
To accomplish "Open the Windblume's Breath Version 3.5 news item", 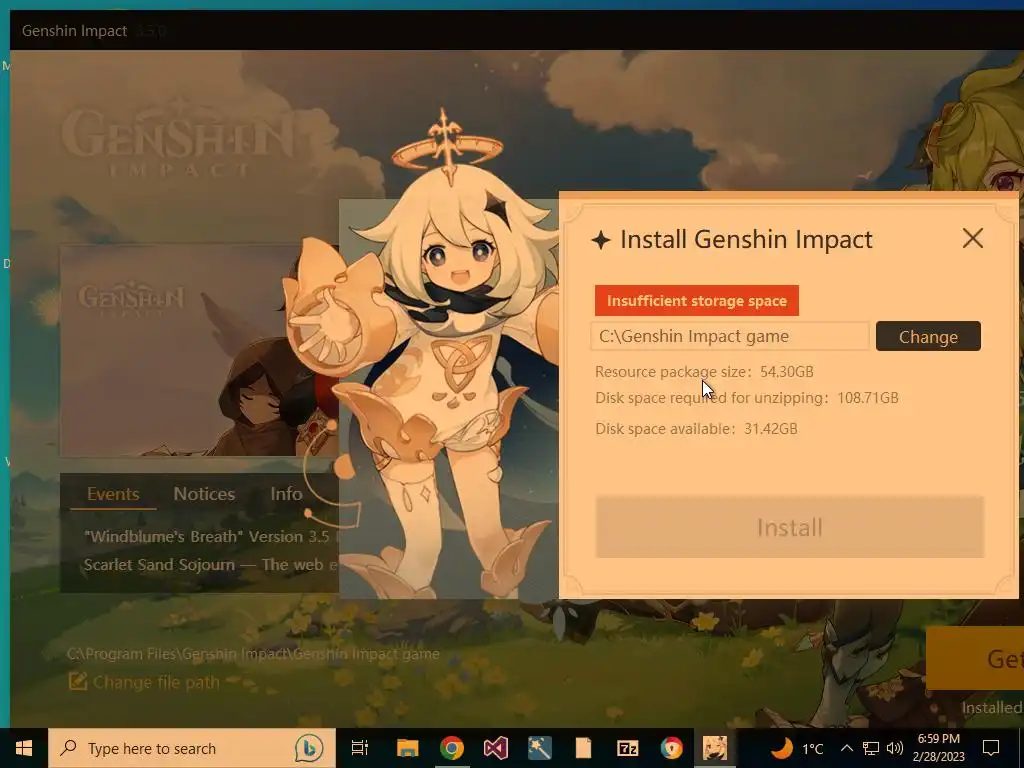I will [212, 537].
